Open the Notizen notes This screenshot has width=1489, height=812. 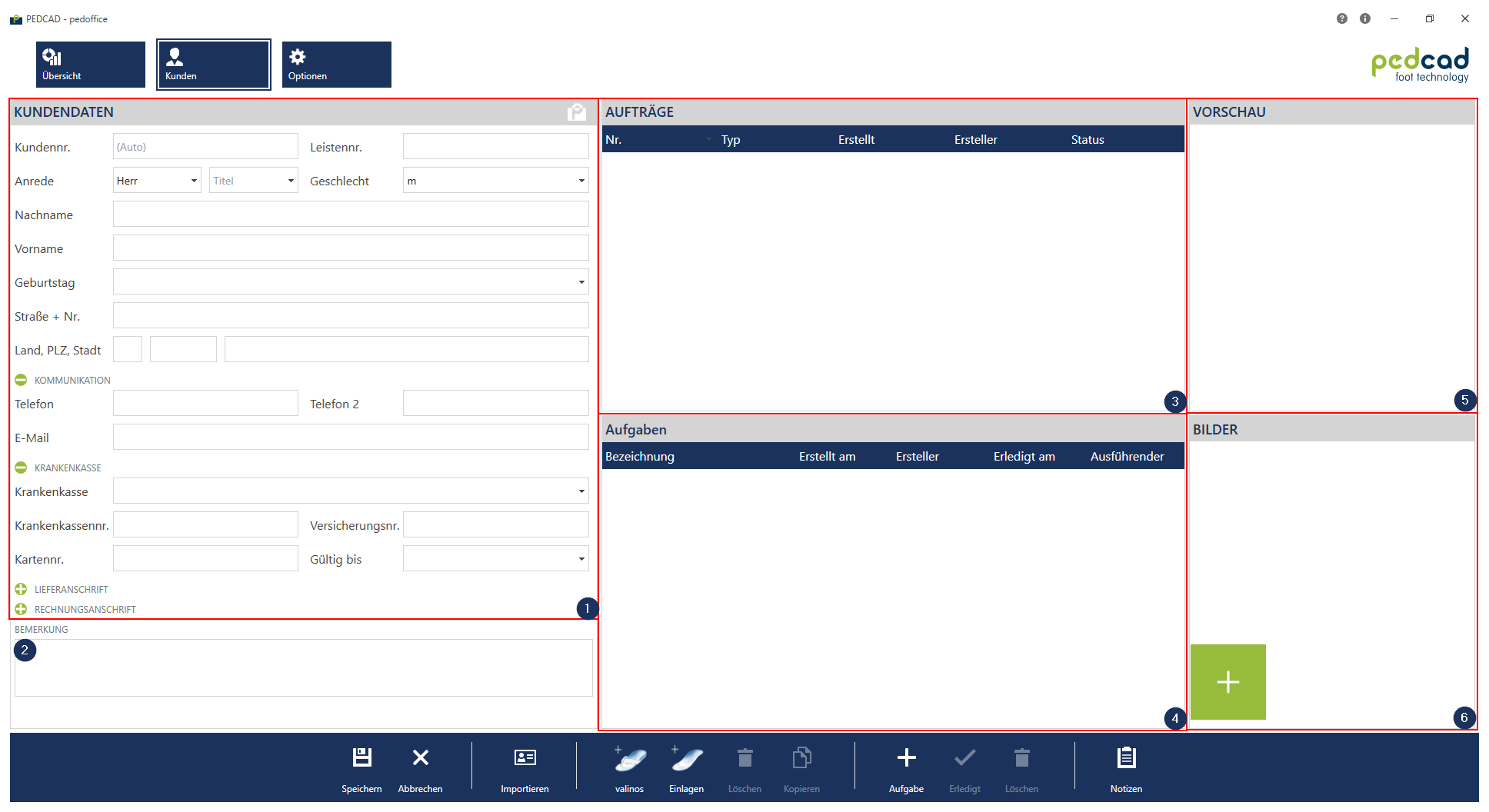[1126, 758]
